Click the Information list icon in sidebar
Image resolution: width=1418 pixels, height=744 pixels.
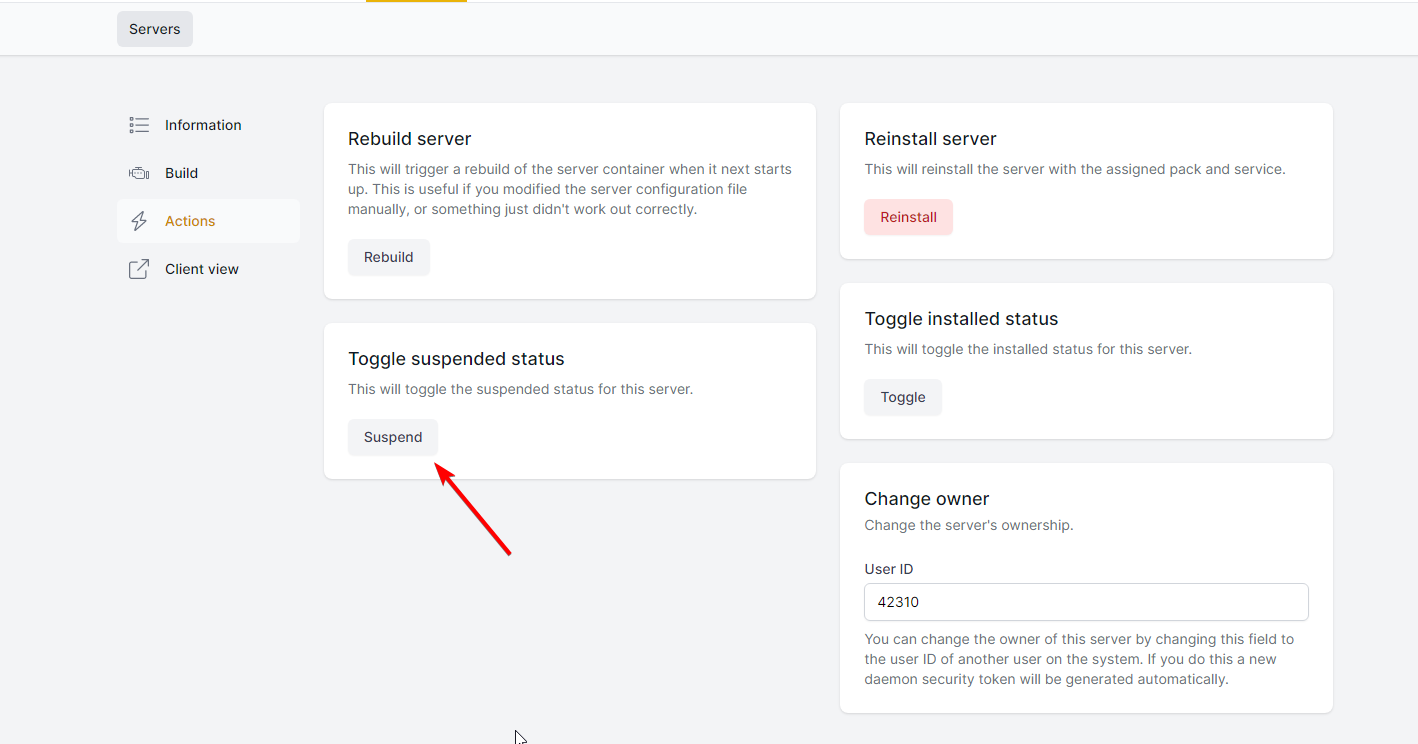(139, 125)
